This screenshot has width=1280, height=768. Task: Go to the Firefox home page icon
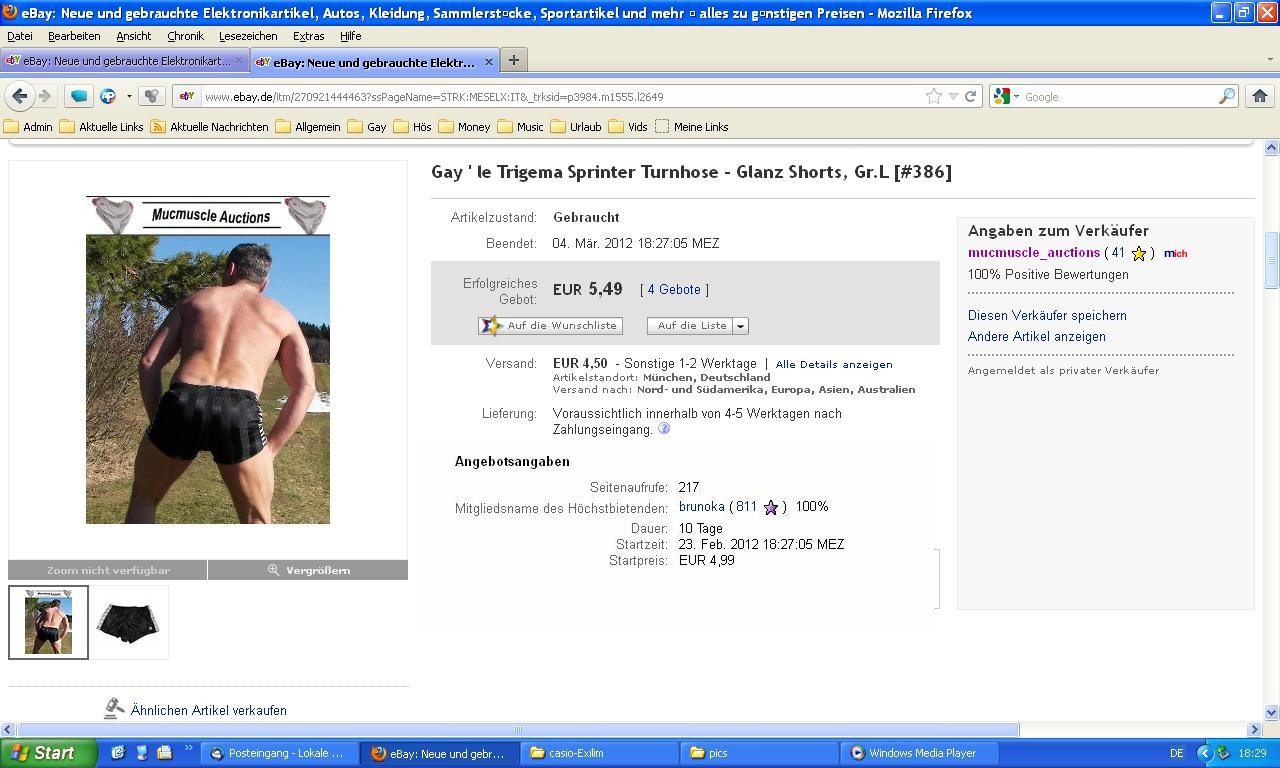(x=1259, y=96)
